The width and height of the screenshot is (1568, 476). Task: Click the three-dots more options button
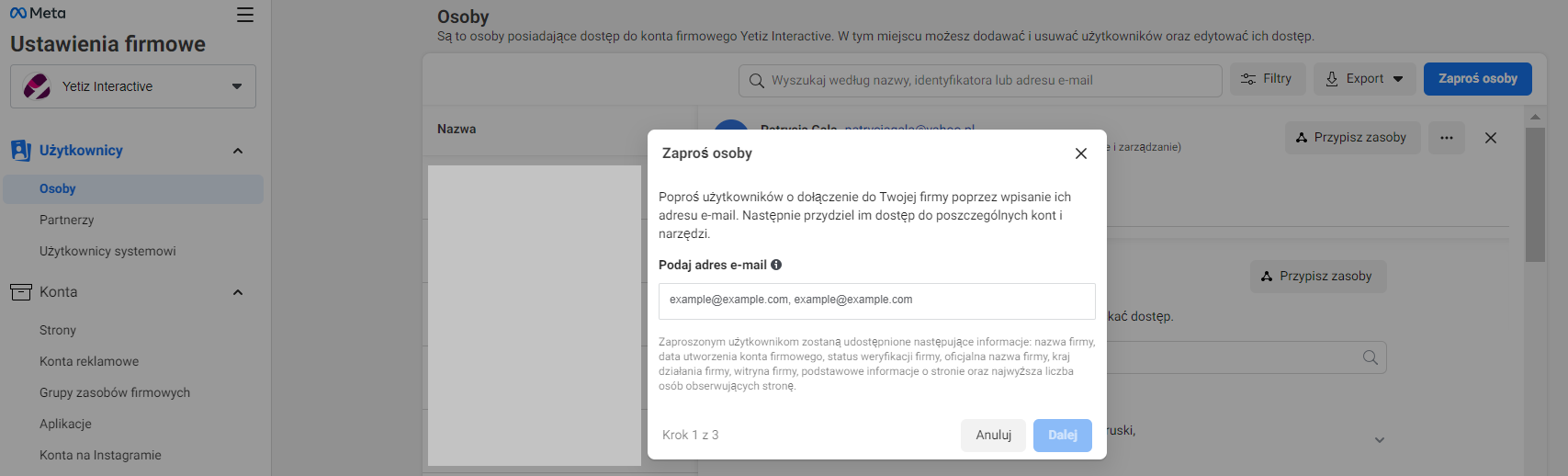(x=1446, y=138)
